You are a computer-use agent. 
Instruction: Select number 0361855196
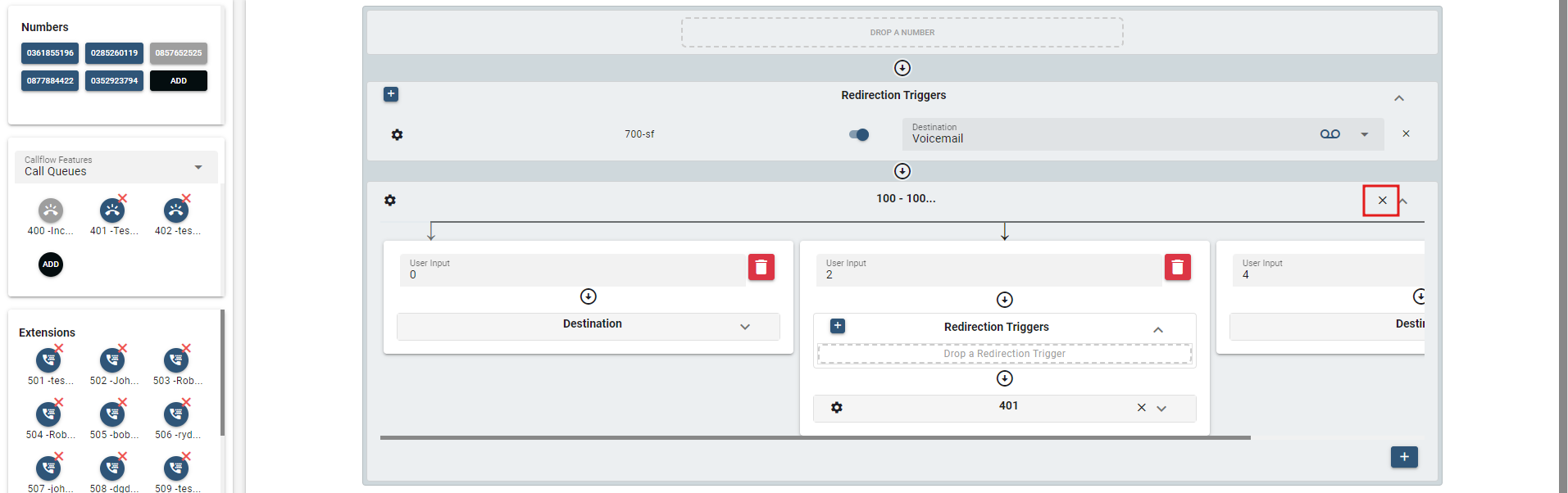(50, 53)
